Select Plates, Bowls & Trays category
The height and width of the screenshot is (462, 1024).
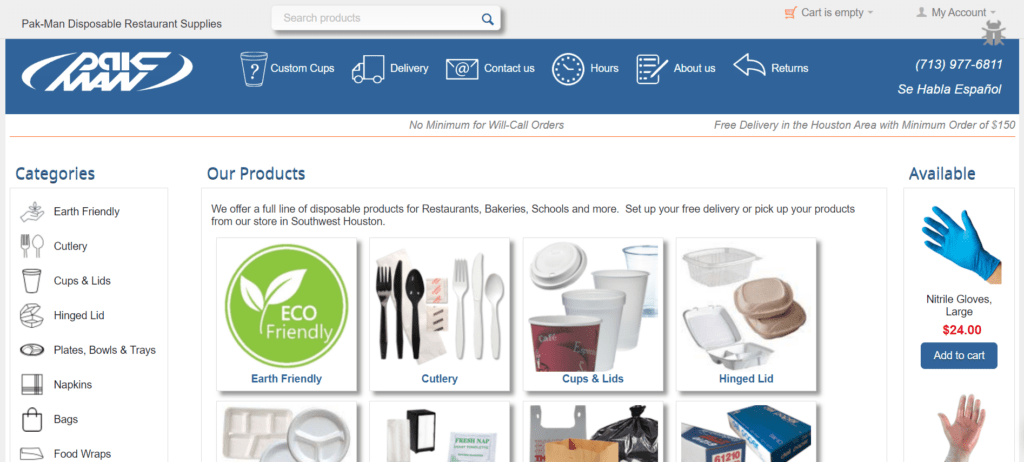click(x=104, y=350)
